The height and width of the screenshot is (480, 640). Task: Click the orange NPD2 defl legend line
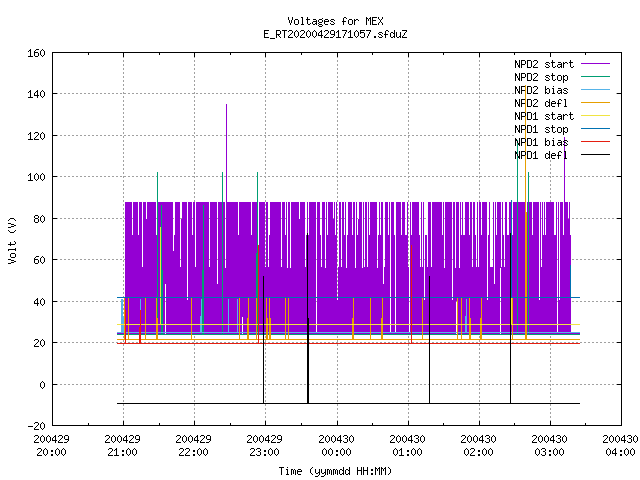tap(596, 103)
